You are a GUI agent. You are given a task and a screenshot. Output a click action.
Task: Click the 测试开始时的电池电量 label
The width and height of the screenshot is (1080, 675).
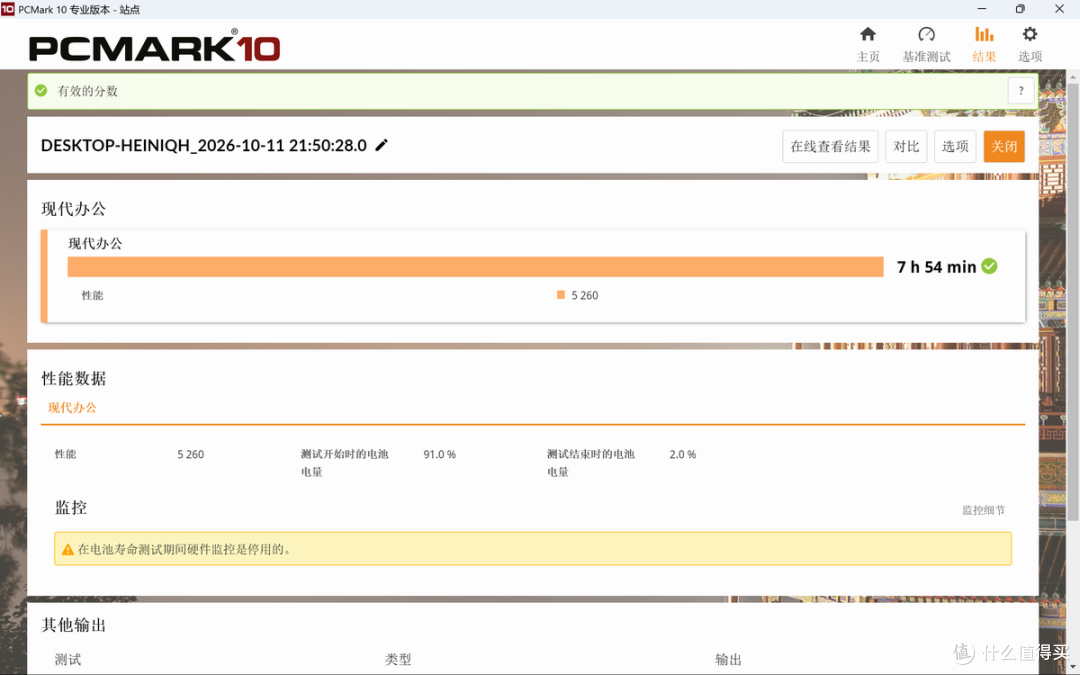click(344, 463)
